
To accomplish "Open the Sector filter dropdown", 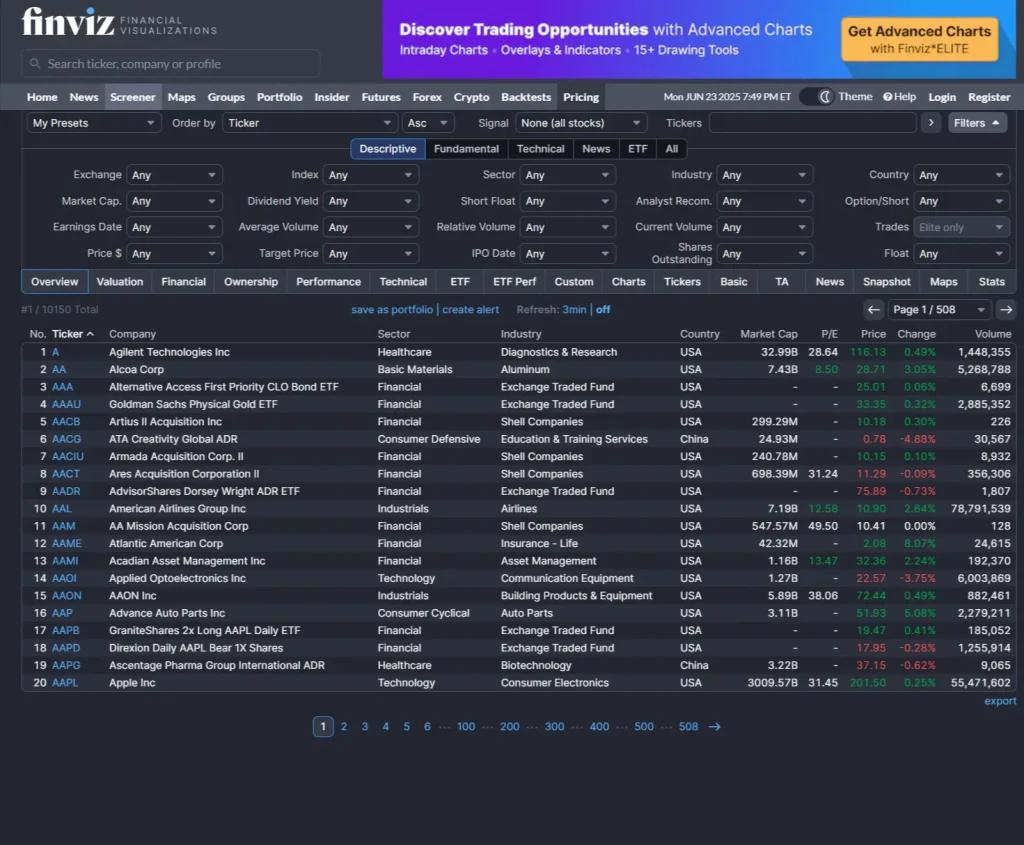I will (568, 175).
